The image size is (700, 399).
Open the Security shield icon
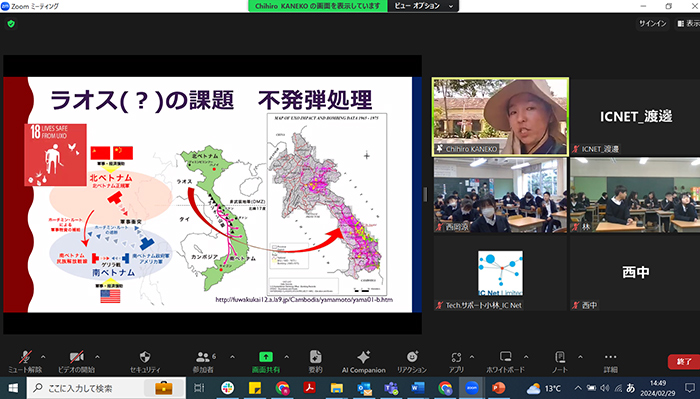[x=145, y=357]
